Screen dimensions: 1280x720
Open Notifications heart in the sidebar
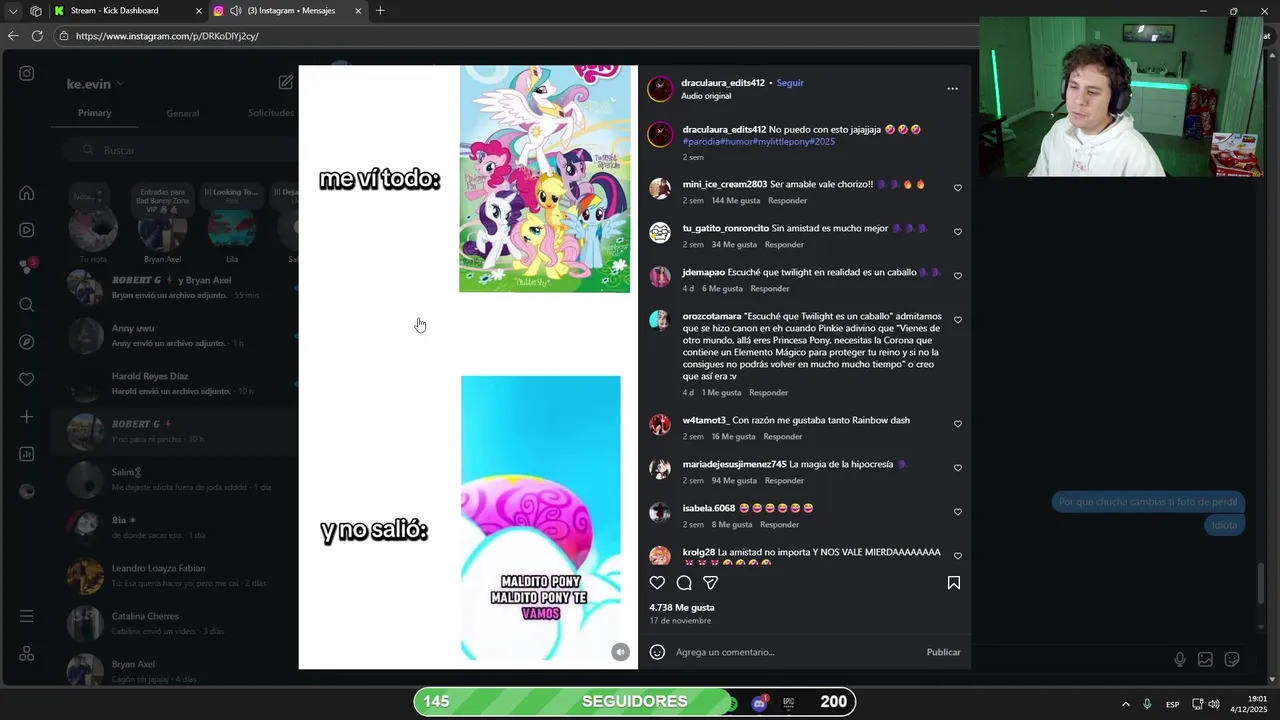coord(27,379)
